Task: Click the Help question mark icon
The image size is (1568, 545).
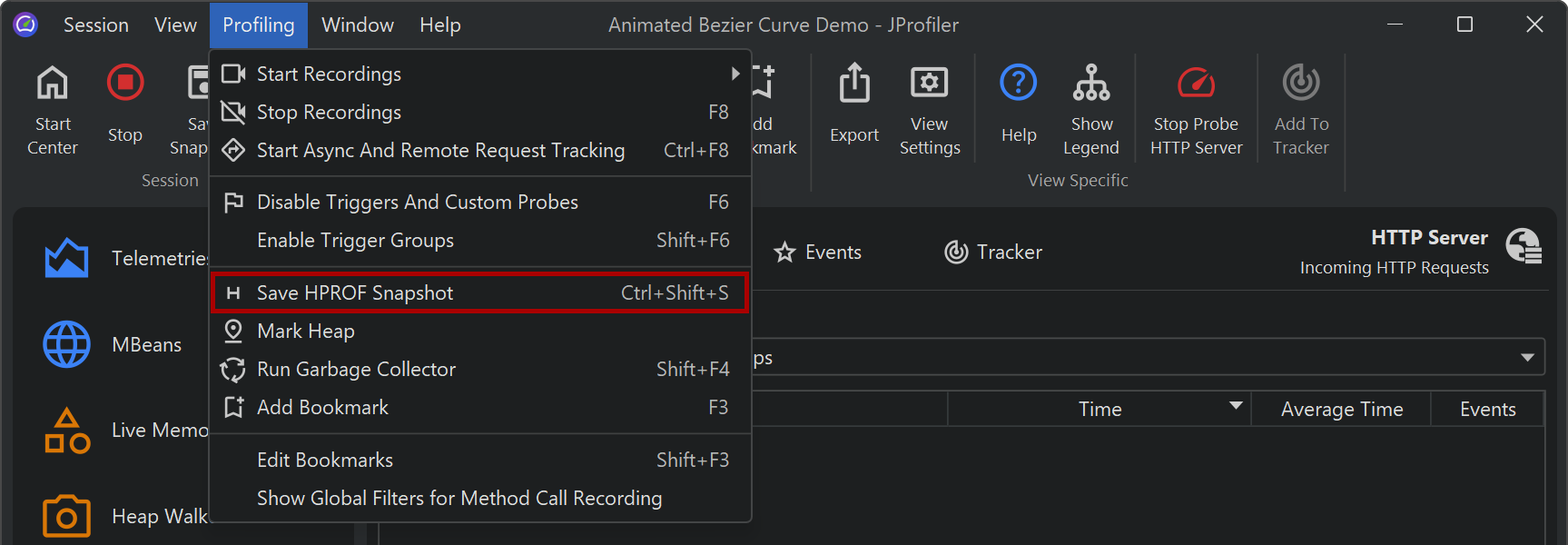Action: tap(1019, 84)
